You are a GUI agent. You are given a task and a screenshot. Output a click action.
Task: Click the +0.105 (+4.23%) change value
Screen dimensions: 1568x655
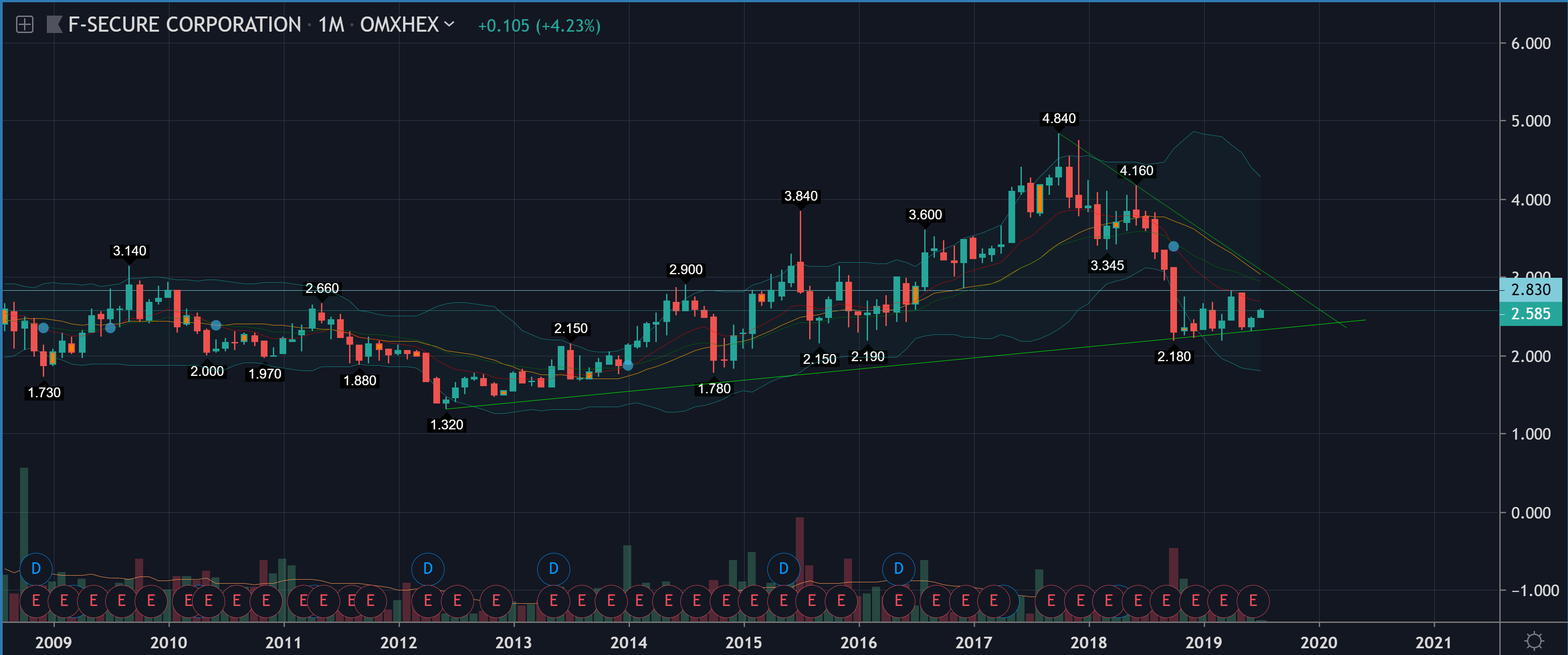pyautogui.click(x=539, y=25)
